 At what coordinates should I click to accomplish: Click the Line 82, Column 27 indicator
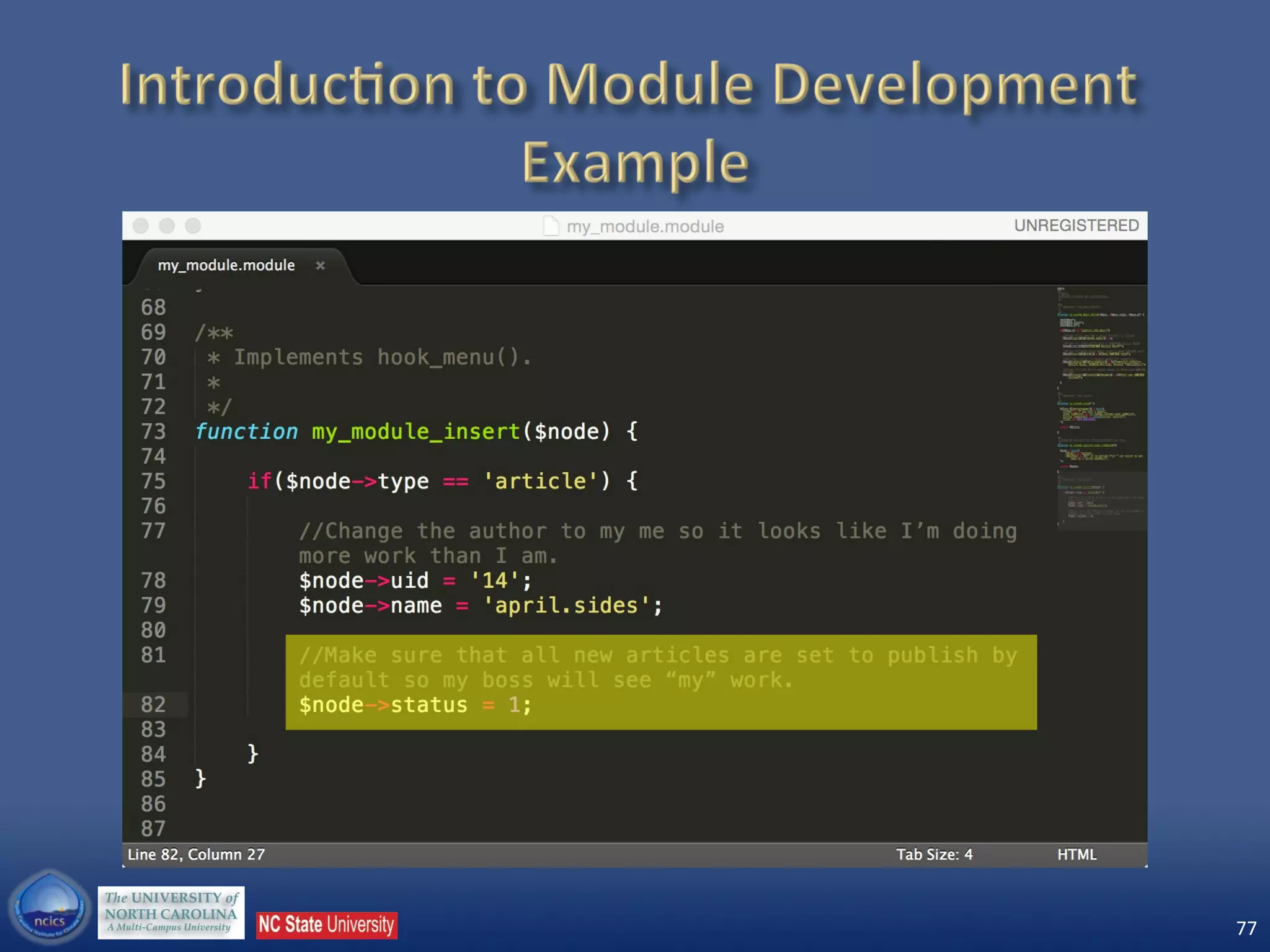[x=196, y=855]
